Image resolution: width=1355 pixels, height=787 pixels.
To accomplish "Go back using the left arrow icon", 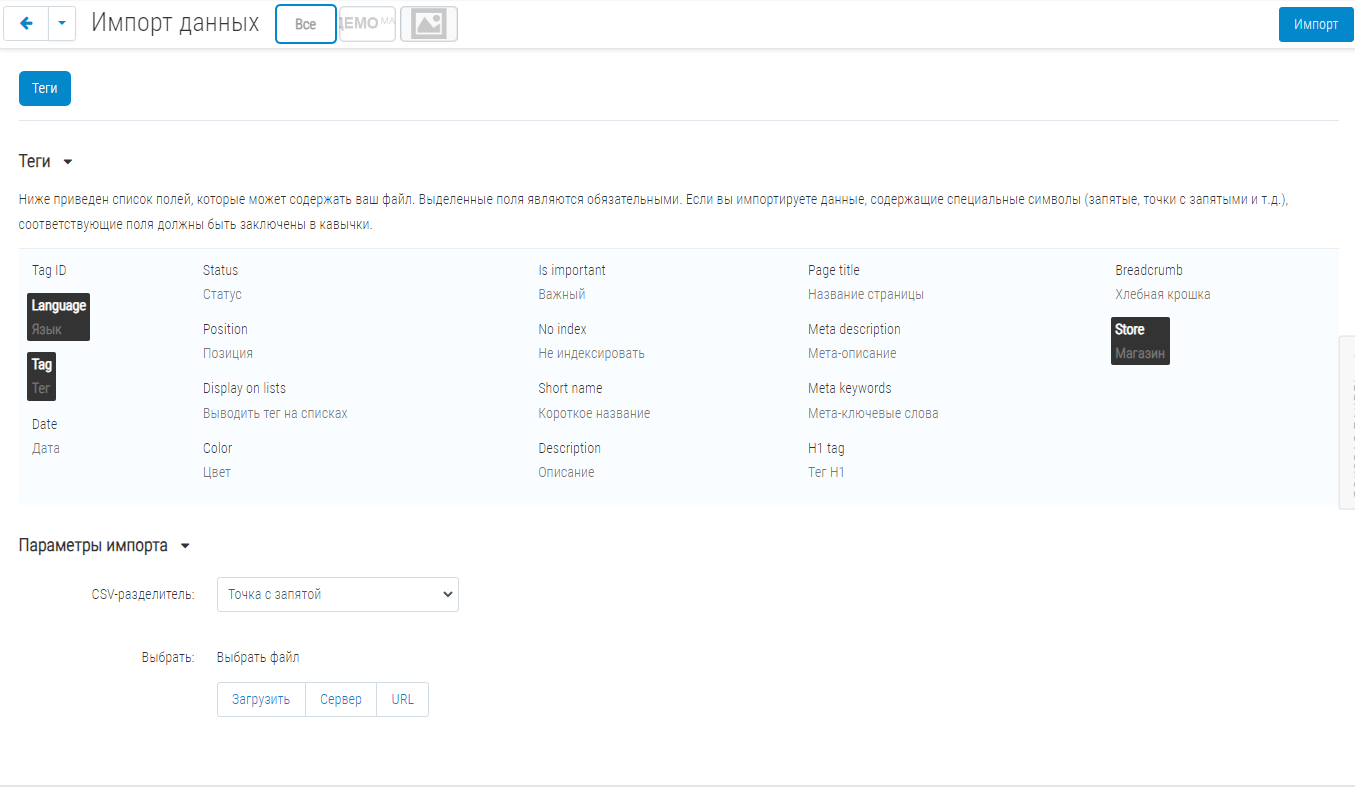I will pos(26,24).
